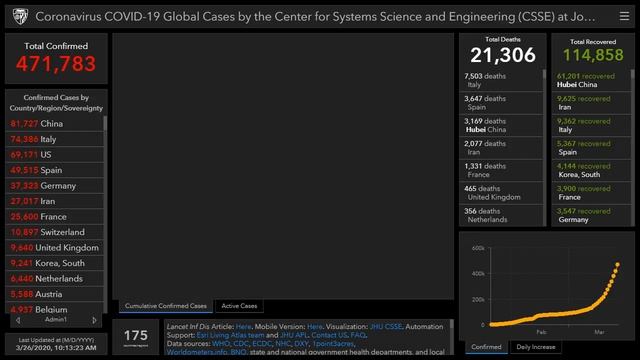Click the 3,169 deaths Hubei China entry
Screen dimensions: 640x360
click(x=501, y=125)
